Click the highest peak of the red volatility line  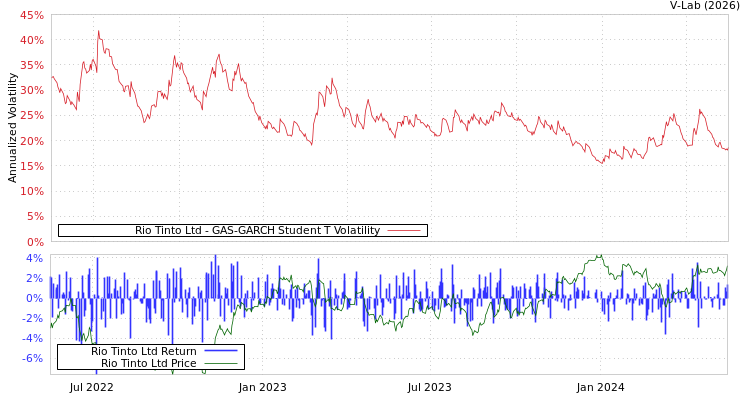coord(98,31)
